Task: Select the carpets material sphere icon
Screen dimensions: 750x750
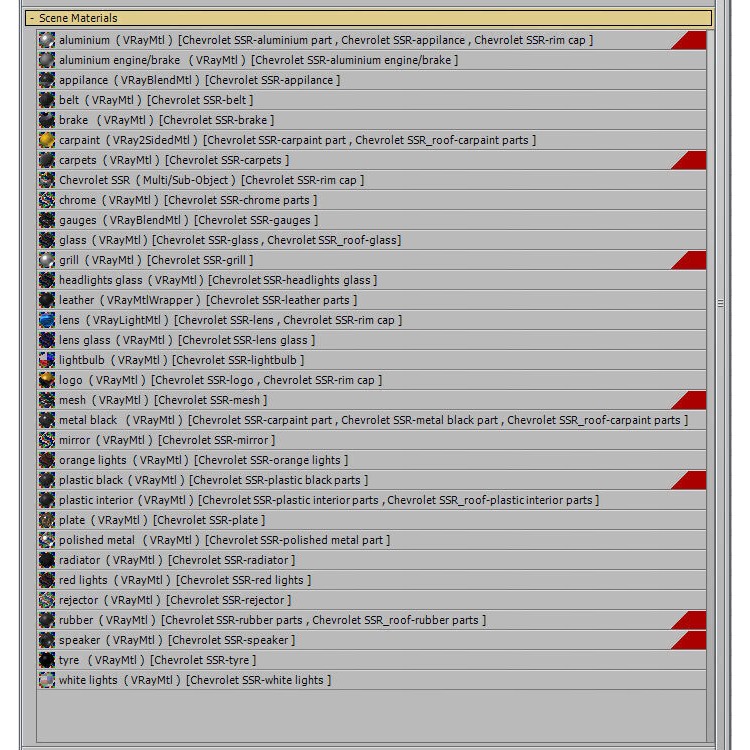Action: pyautogui.click(x=47, y=160)
